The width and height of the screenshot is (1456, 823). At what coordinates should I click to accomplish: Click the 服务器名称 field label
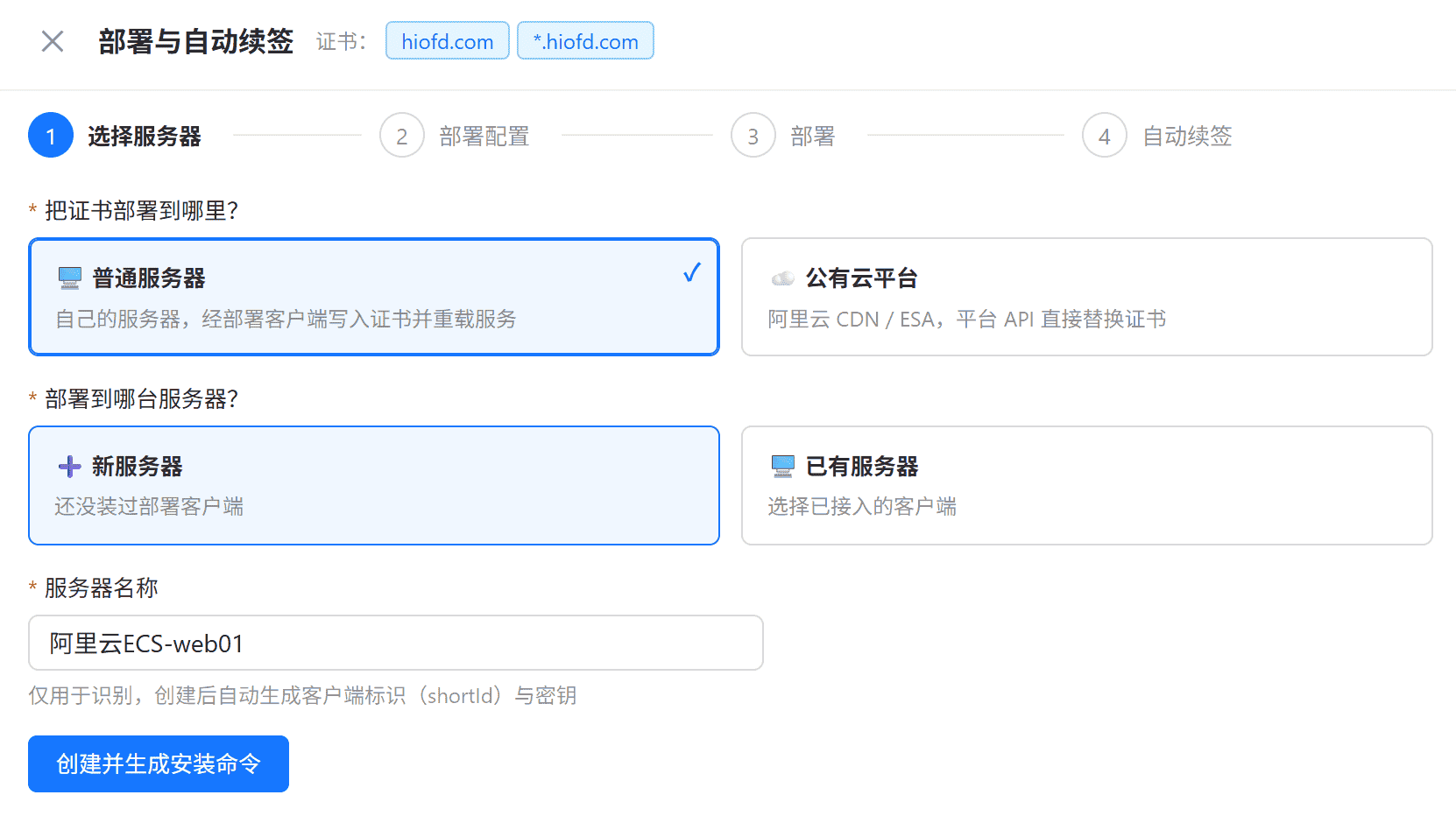tap(102, 587)
